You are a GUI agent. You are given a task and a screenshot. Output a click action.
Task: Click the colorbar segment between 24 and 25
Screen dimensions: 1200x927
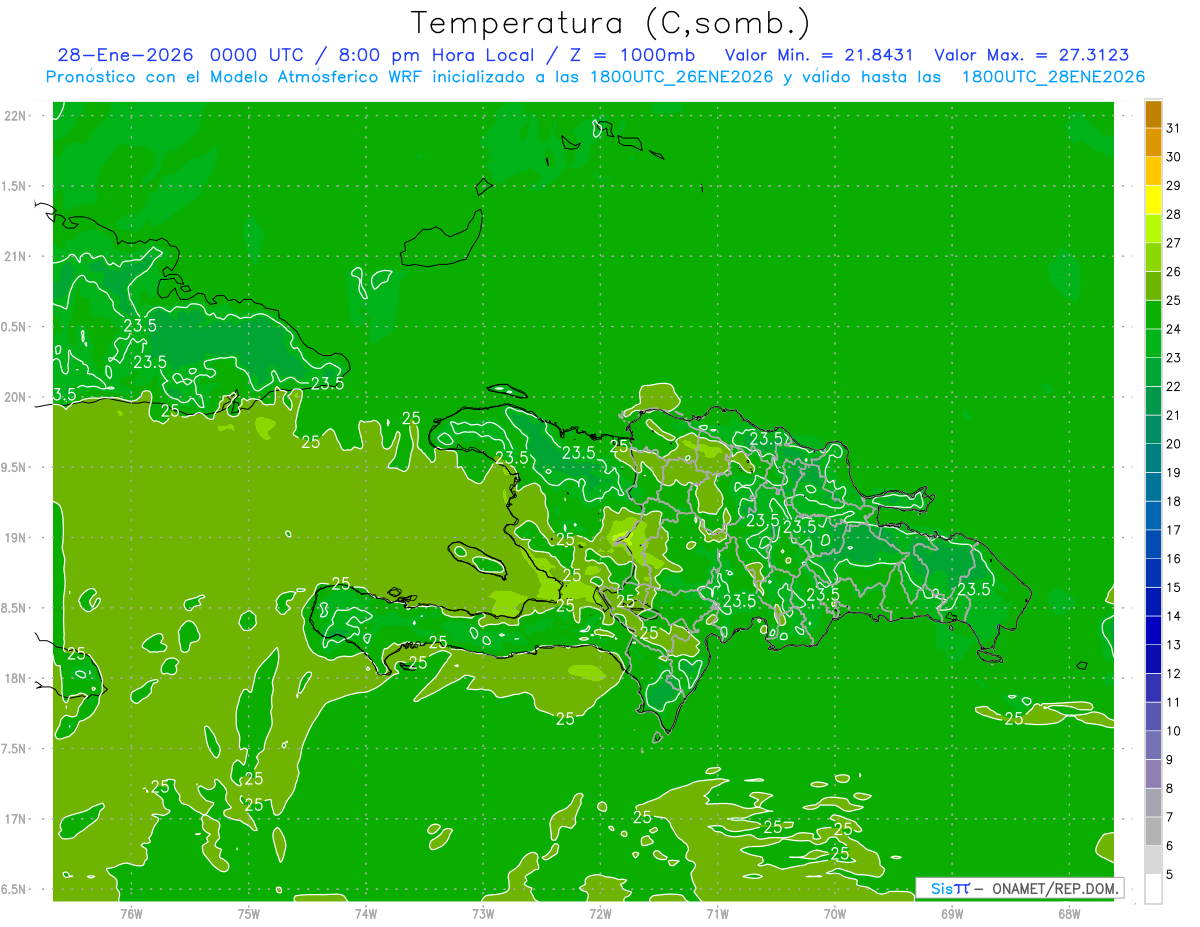(1153, 315)
